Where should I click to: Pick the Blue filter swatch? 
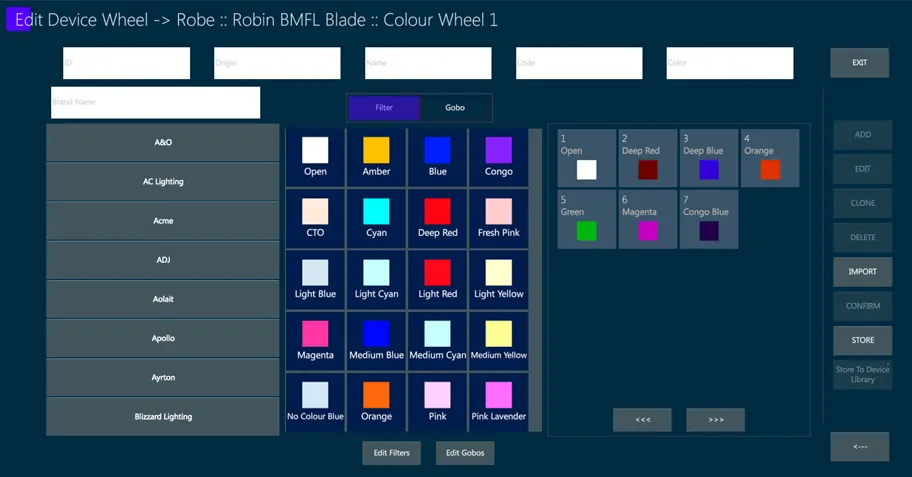[x=437, y=158]
